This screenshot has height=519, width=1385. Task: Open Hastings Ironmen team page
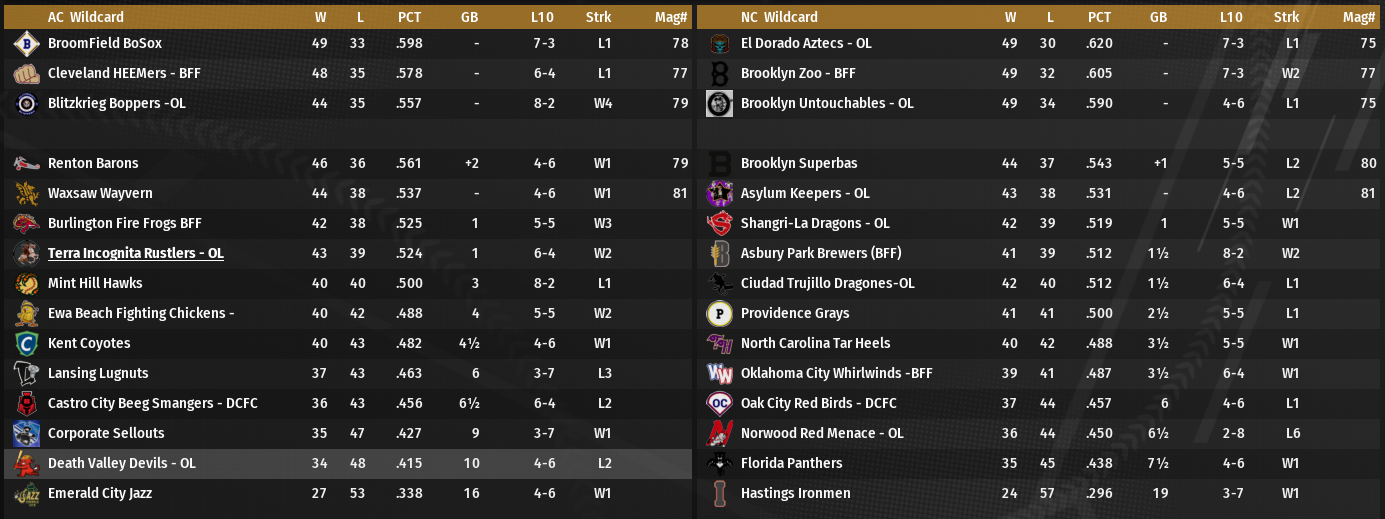click(795, 494)
